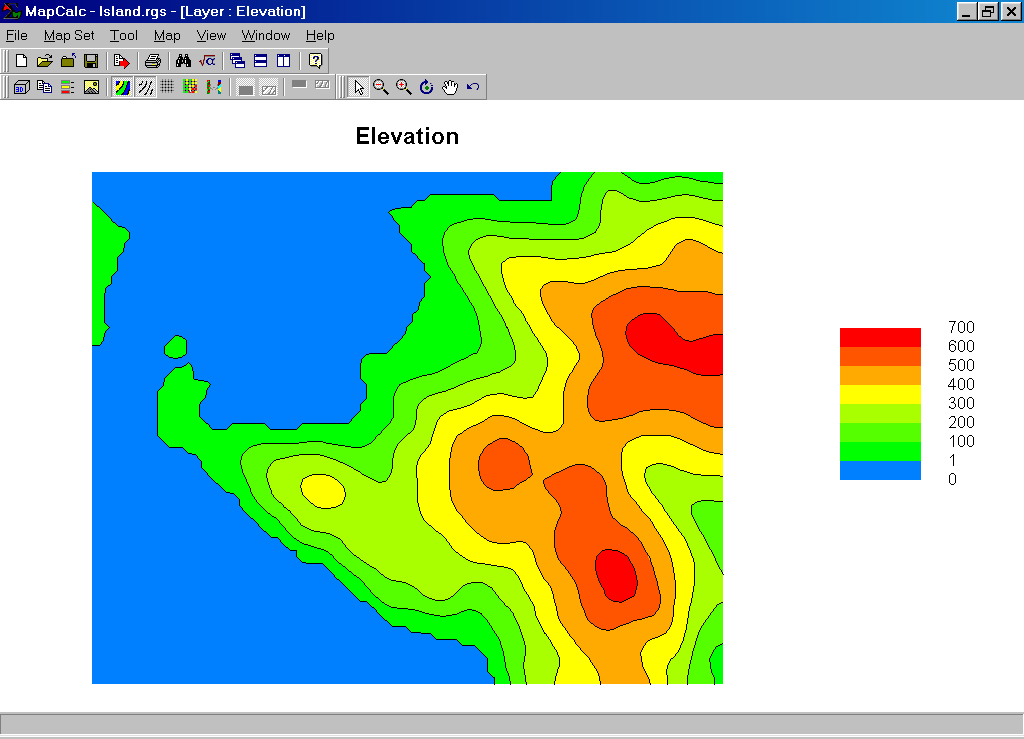The width and height of the screenshot is (1024, 739).
Task: Click the binoculars find icon
Action: coord(184,61)
